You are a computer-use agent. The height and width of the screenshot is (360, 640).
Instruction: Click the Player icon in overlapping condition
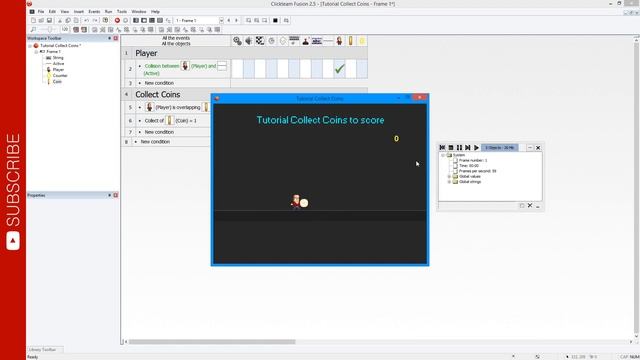(149, 107)
